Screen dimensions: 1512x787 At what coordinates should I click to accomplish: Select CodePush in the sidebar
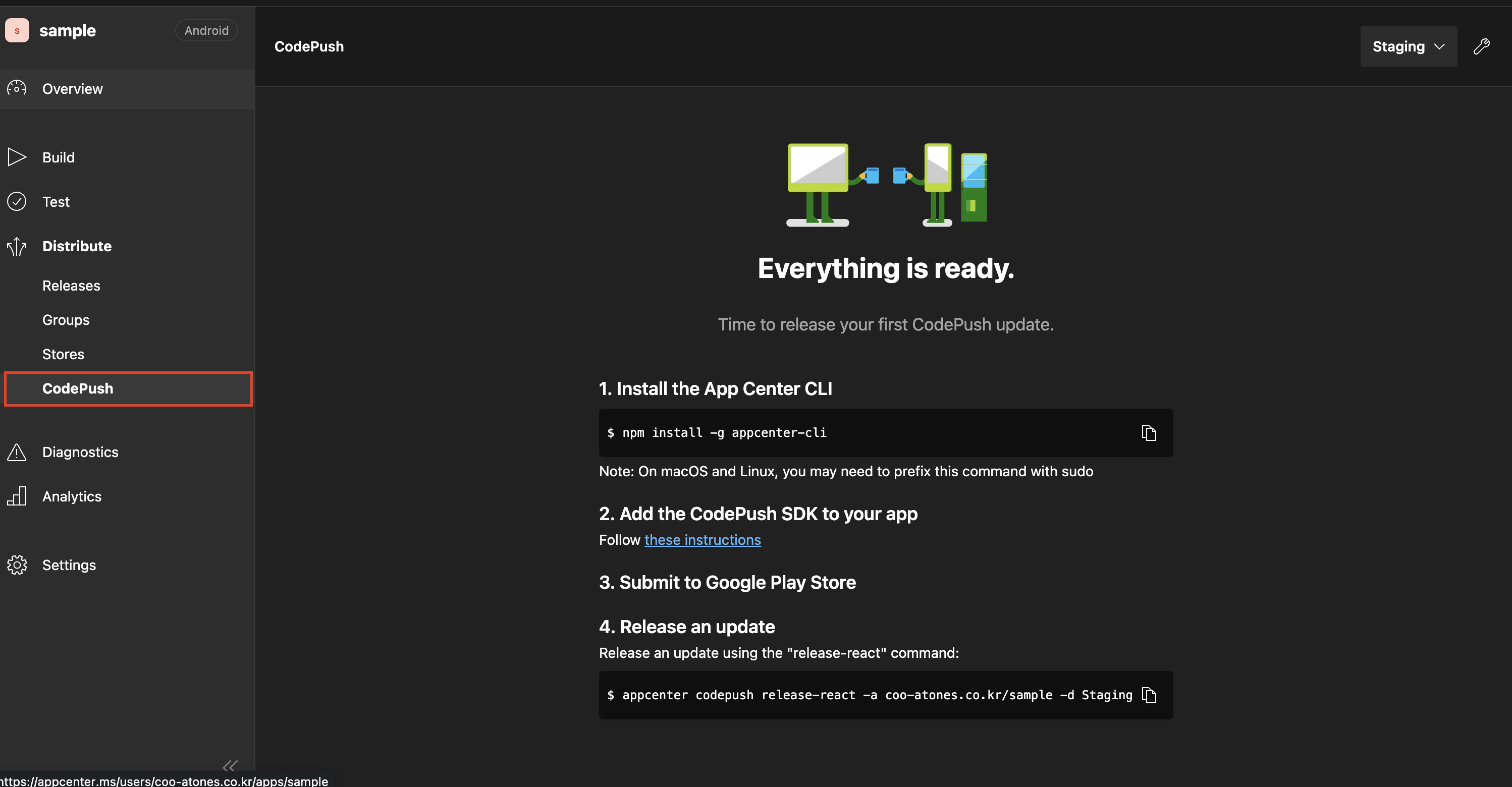point(78,388)
